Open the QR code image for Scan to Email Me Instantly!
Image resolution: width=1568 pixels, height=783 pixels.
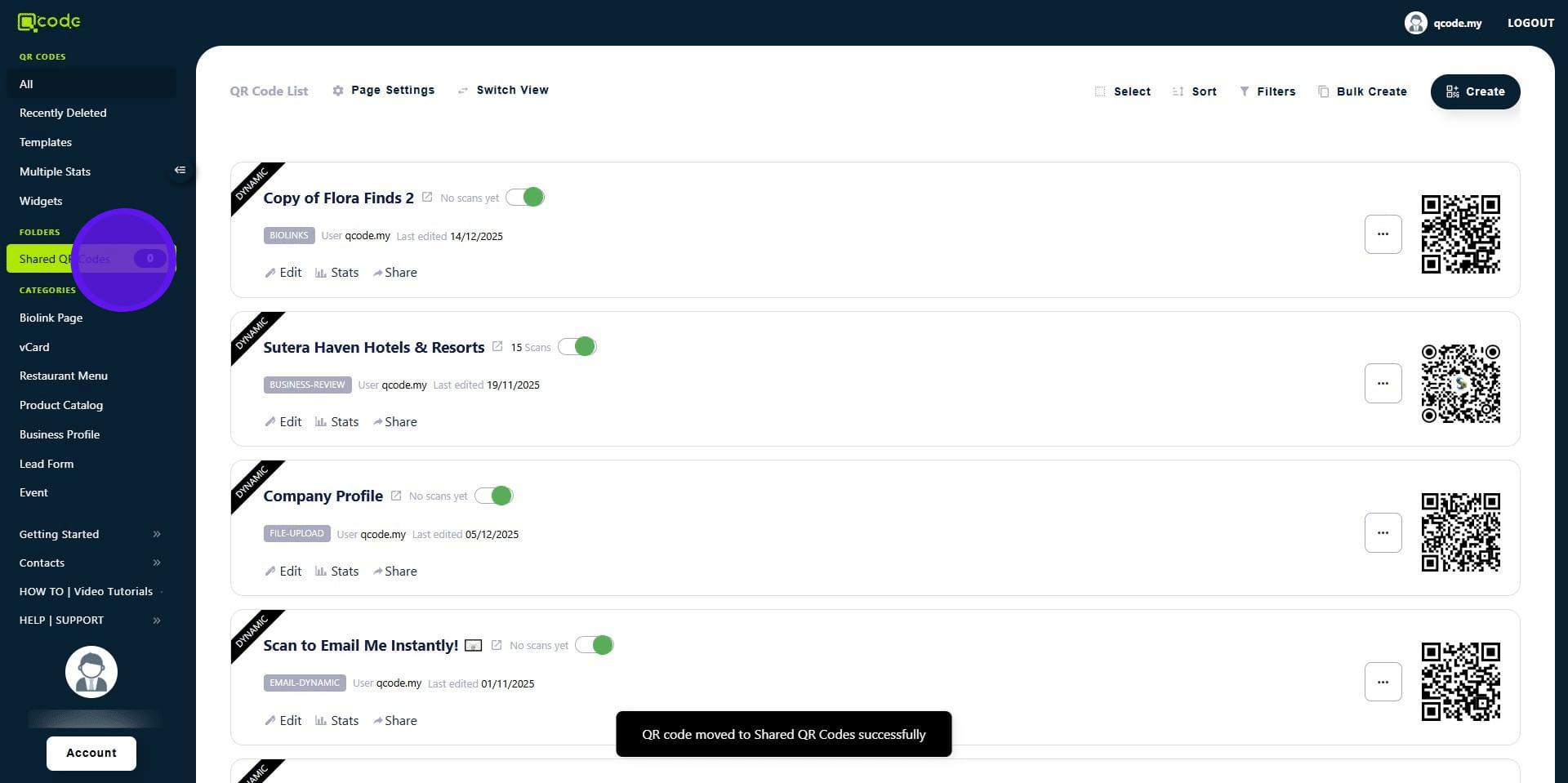(1460, 682)
